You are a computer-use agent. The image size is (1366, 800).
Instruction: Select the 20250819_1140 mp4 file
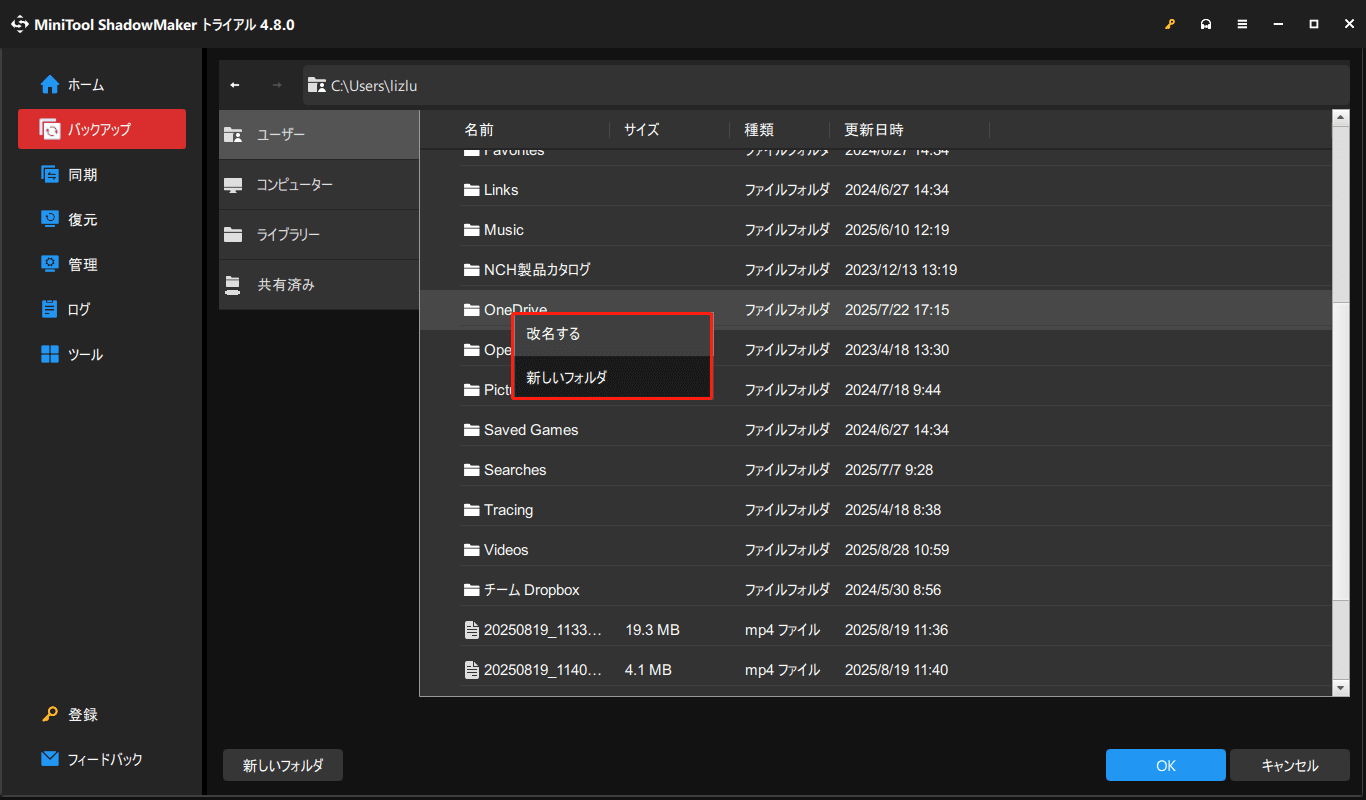[876, 670]
